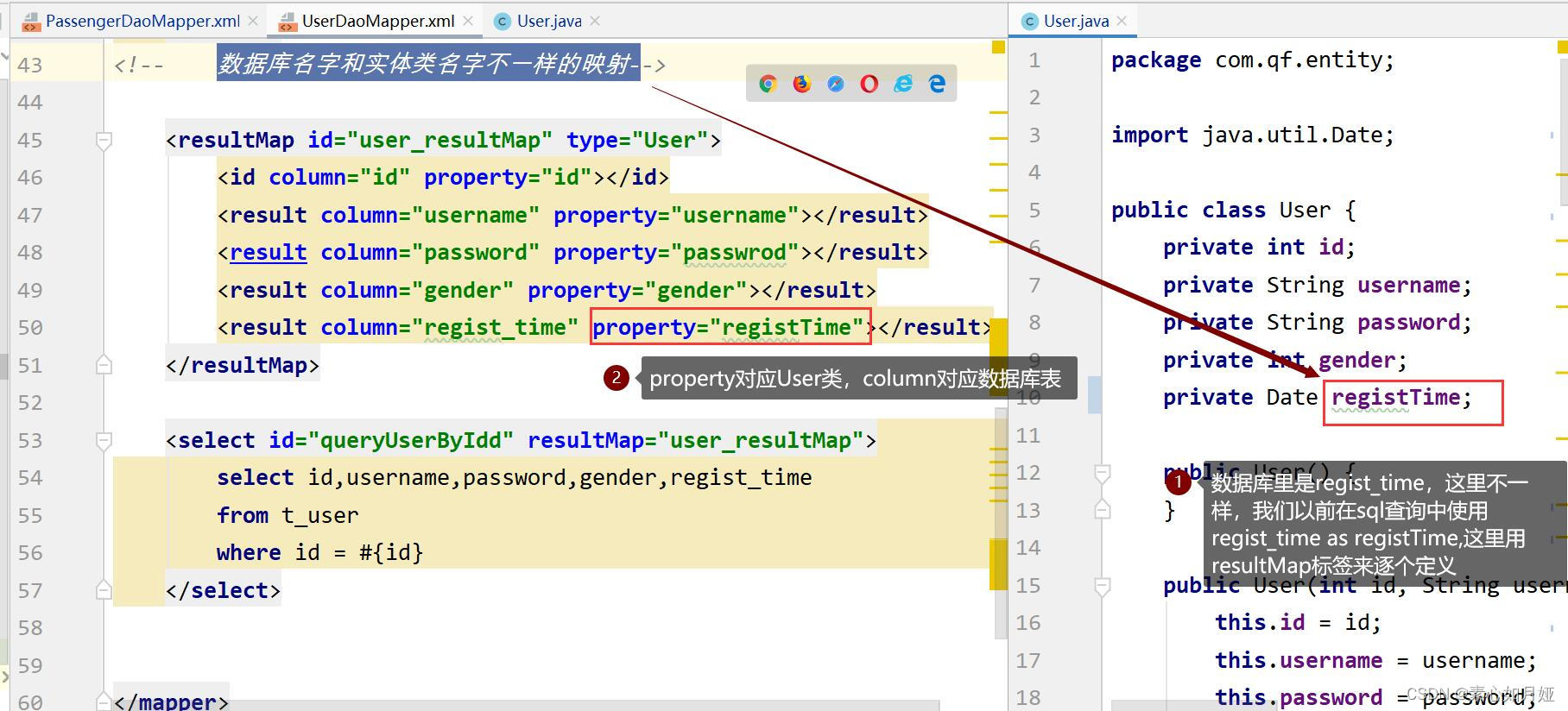
Task: Click inspection status indicator of Java editor
Action: 1562,47
